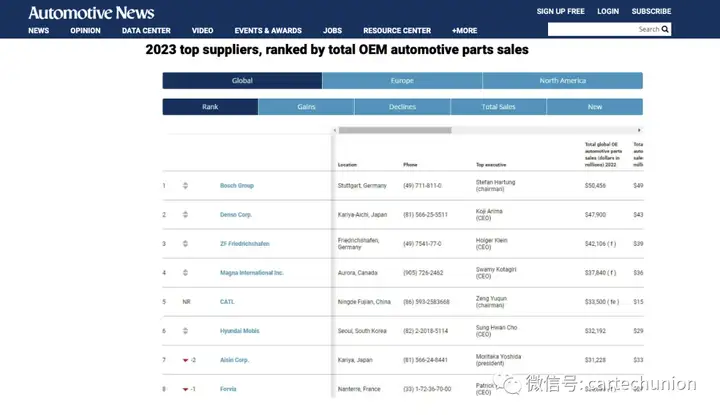720x415 pixels.
Task: Click the rank change icon for Bosch Group
Action: point(185,185)
